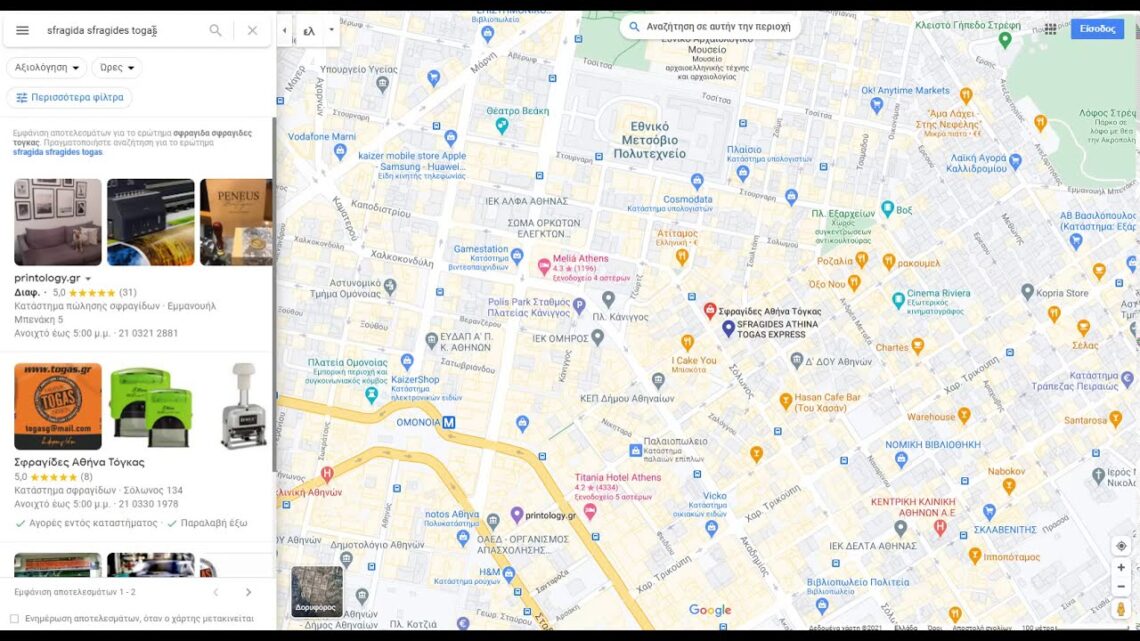
Task: Open Togas orange logo thumbnail
Action: click(58, 406)
